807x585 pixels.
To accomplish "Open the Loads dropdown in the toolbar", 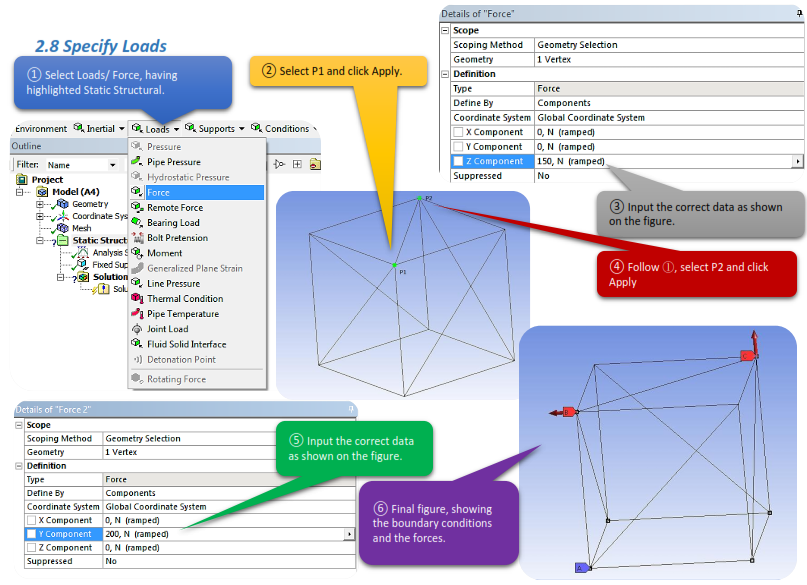I will coord(158,129).
